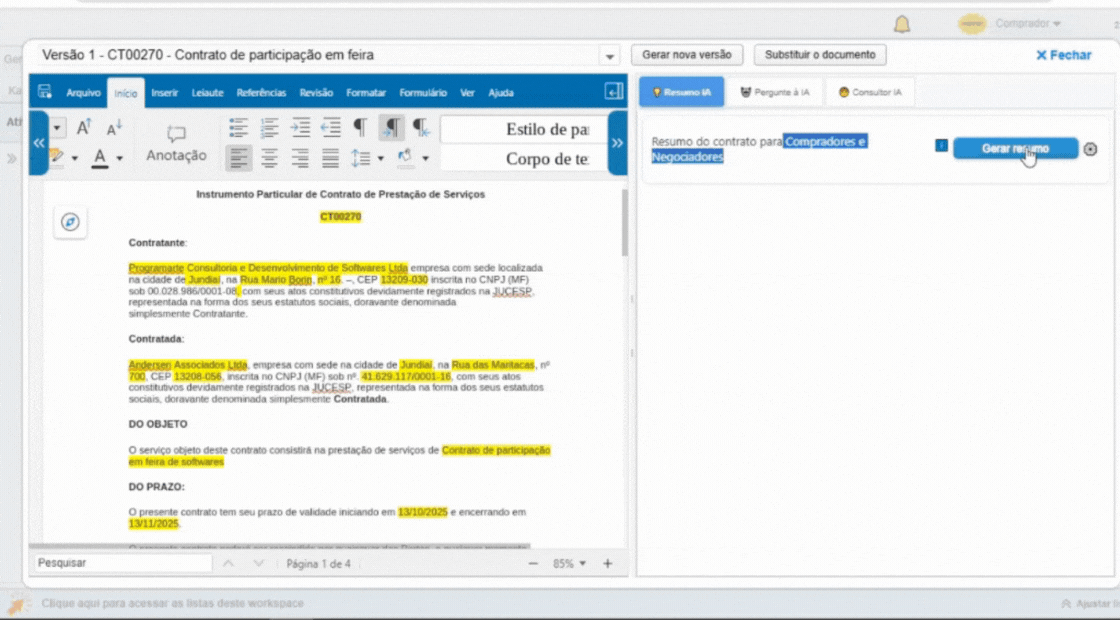Click the Gerar resumo button
Viewport: 1120px width, 620px height.
click(1017, 147)
